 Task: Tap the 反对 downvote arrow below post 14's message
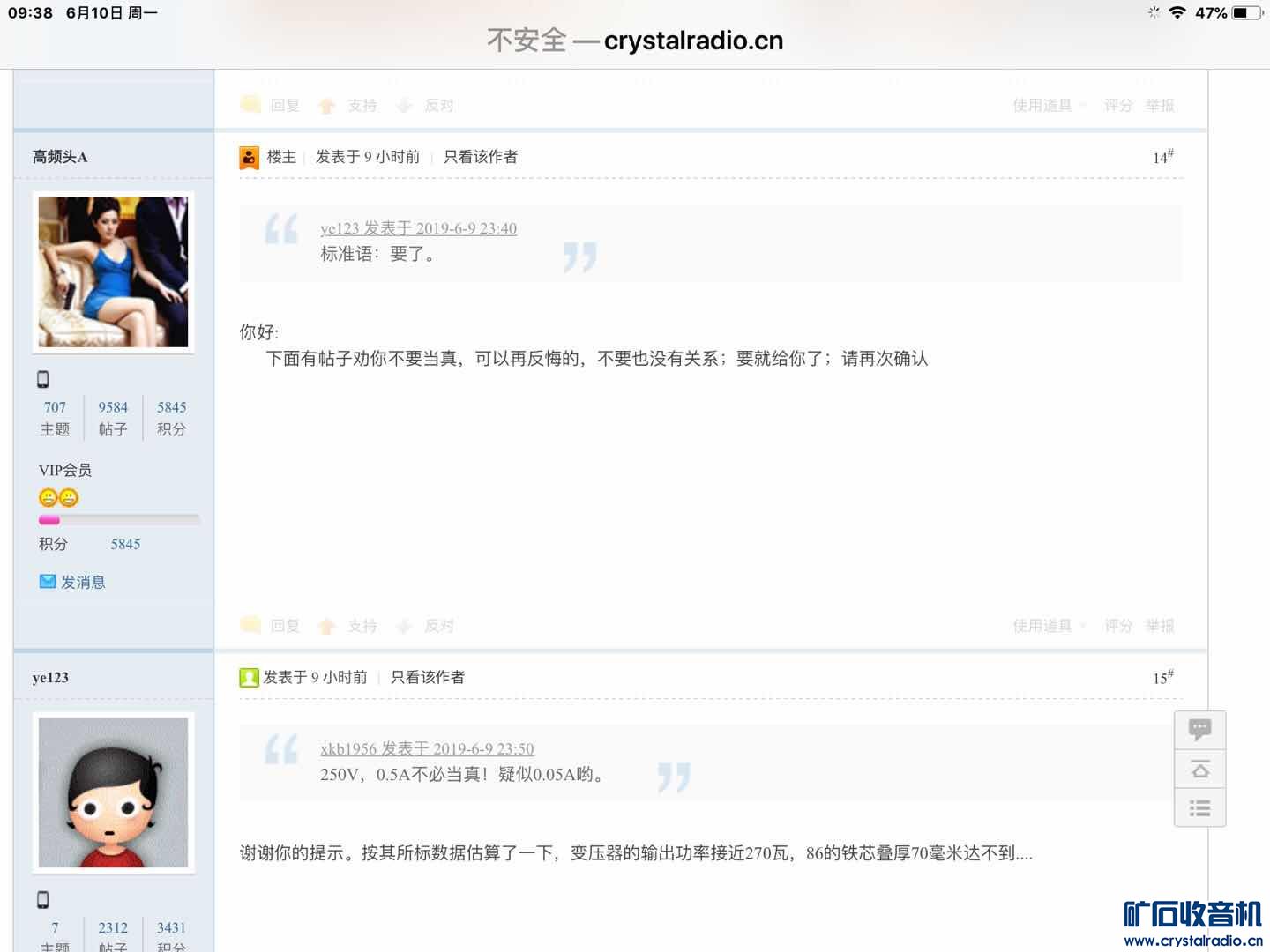[404, 626]
